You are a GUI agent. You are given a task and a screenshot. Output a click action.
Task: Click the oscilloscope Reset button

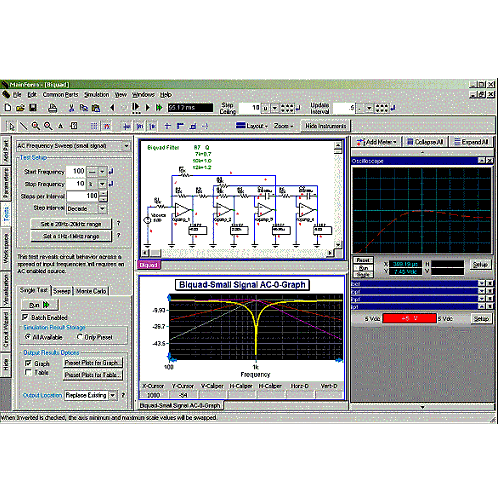coord(363,260)
